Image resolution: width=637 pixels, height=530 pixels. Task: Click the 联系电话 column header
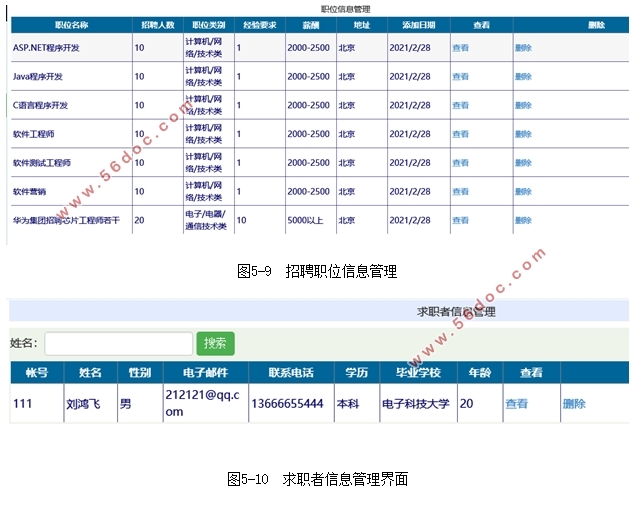click(x=291, y=373)
